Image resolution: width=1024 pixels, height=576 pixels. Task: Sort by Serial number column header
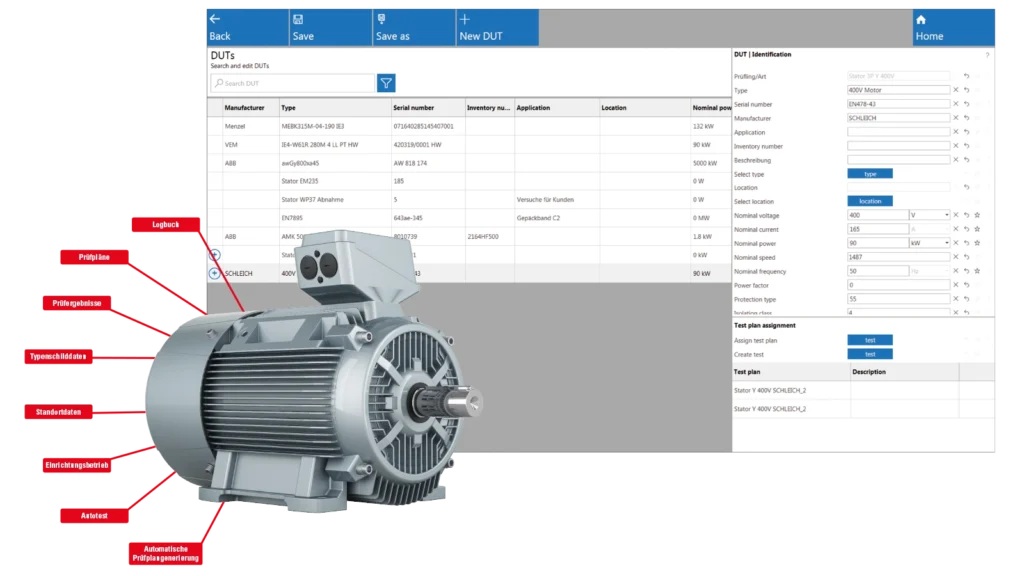428,108
